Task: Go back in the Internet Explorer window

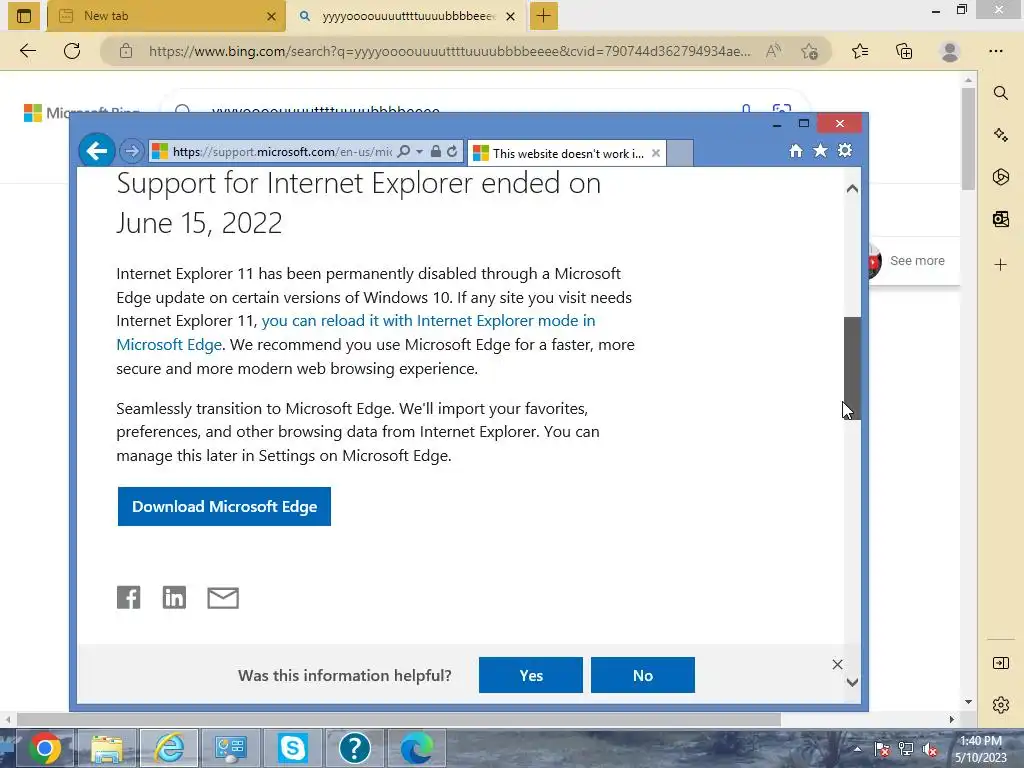Action: pos(97,152)
